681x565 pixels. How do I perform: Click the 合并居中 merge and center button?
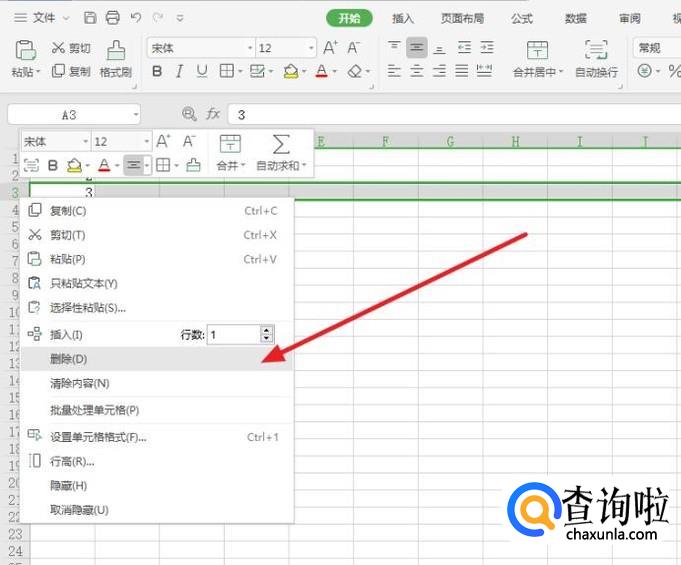(537, 59)
